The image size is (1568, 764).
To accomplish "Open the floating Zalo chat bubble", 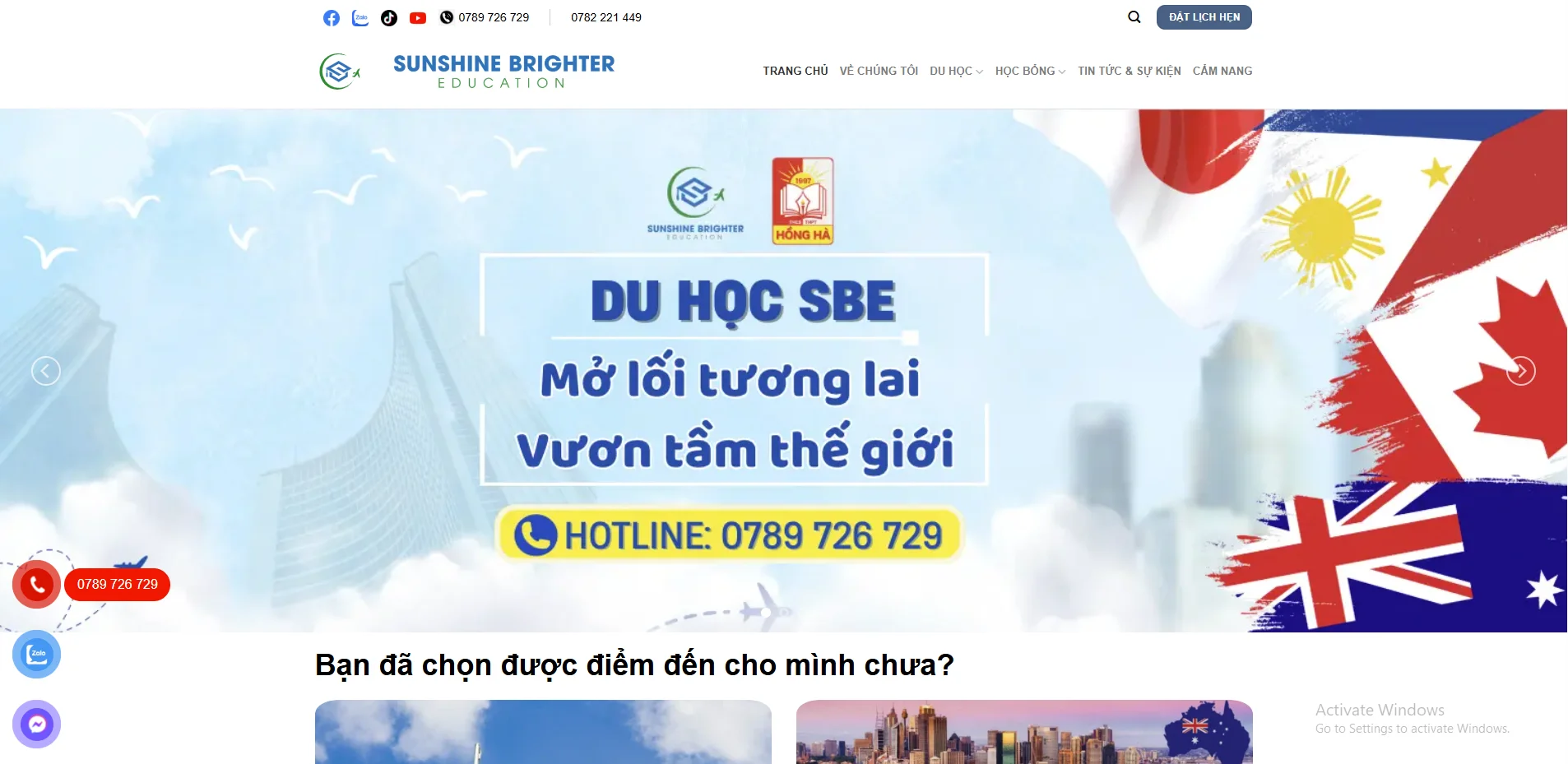I will click(x=36, y=655).
